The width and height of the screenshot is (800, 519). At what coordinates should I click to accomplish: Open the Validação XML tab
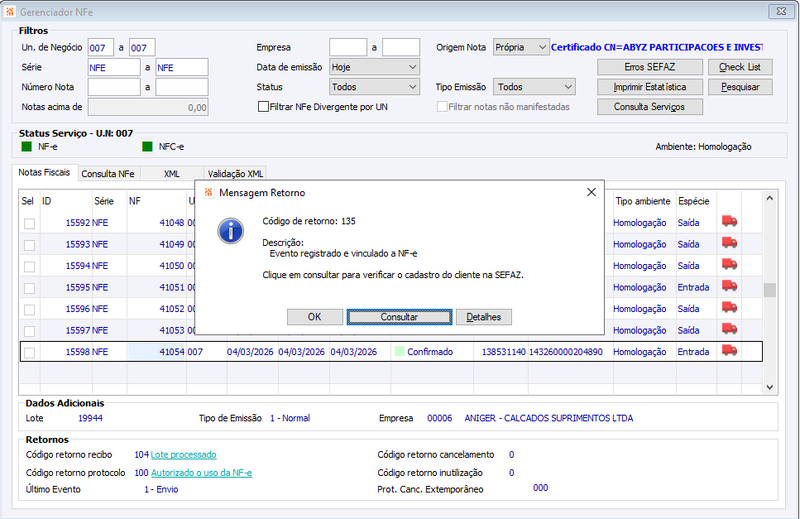point(235,174)
